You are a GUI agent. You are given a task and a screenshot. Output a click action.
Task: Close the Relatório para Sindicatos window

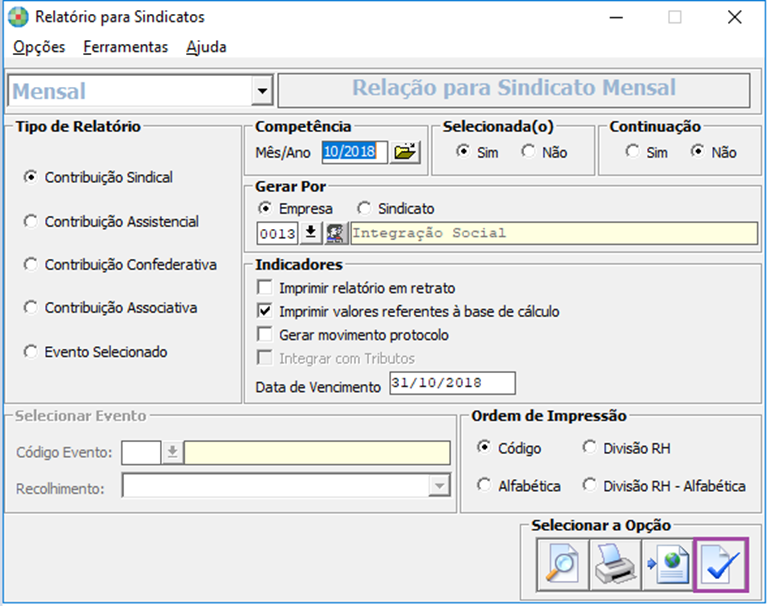click(x=735, y=17)
